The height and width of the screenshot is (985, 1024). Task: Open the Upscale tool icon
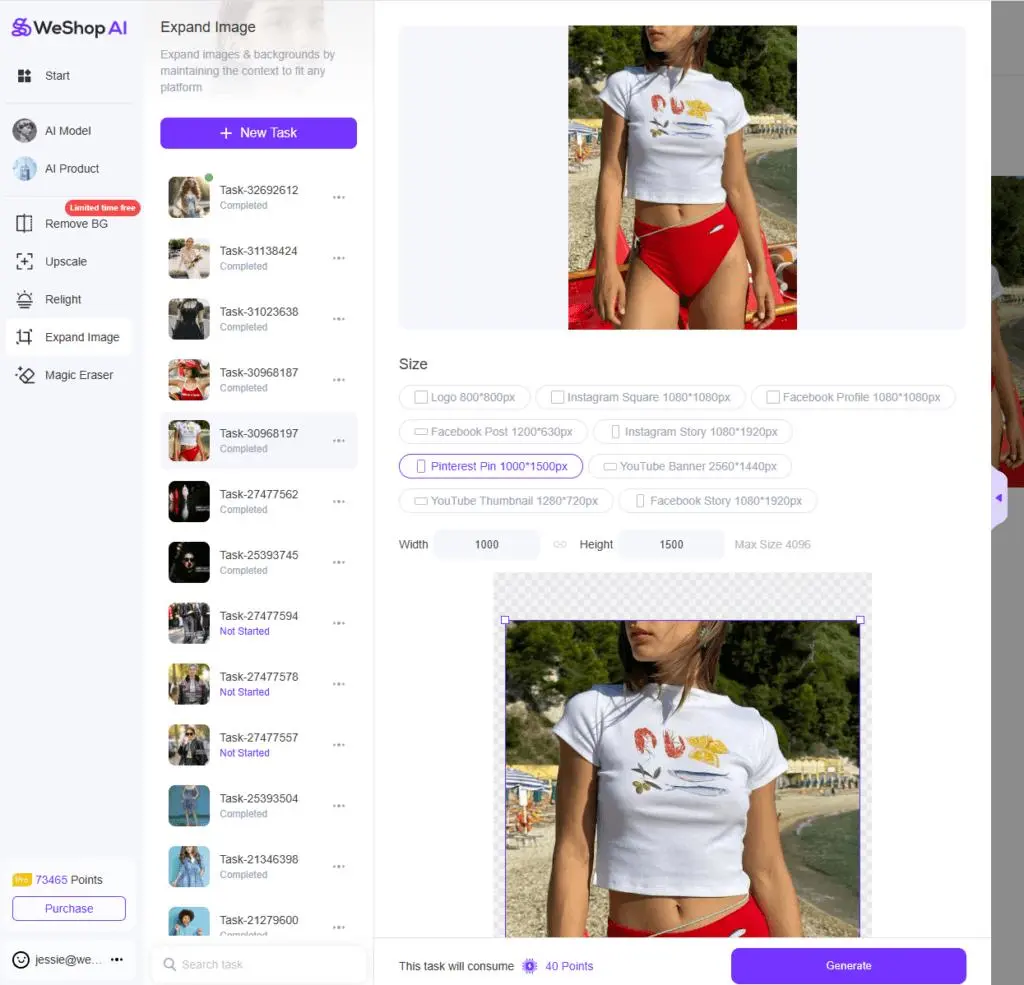pos(24,262)
